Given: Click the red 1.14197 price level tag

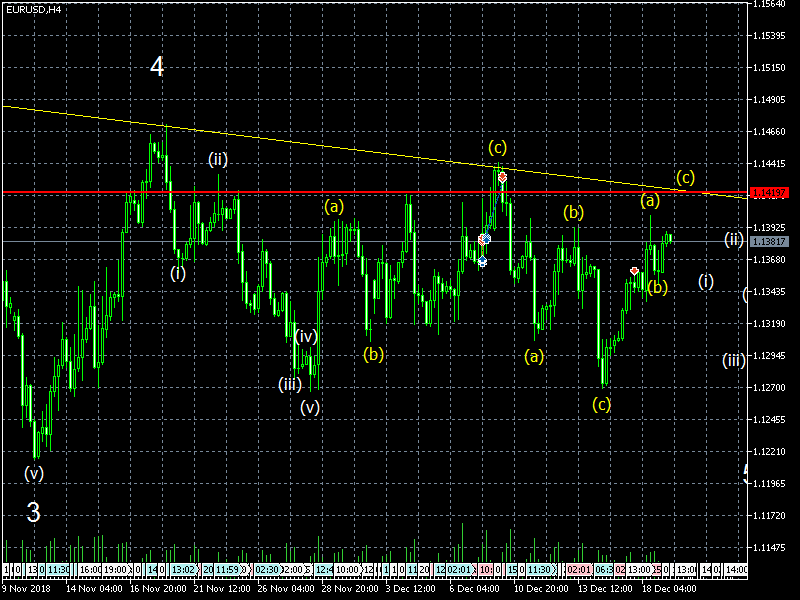Looking at the screenshot, I should tap(769, 192).
